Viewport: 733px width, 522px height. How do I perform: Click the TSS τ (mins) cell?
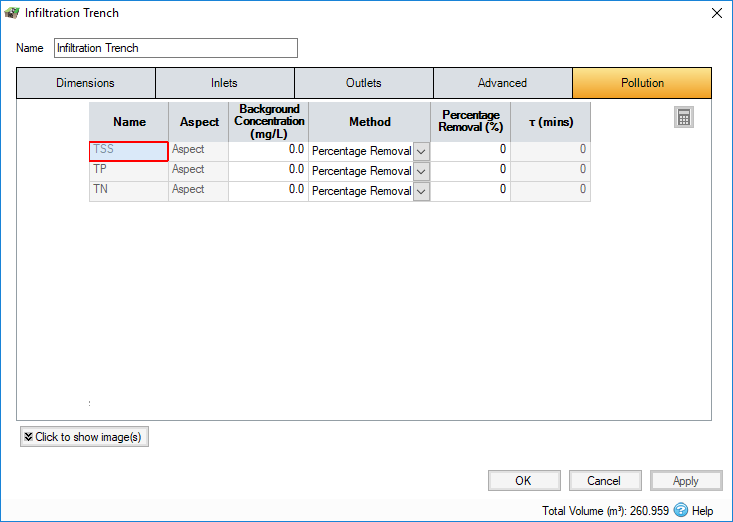click(551, 151)
